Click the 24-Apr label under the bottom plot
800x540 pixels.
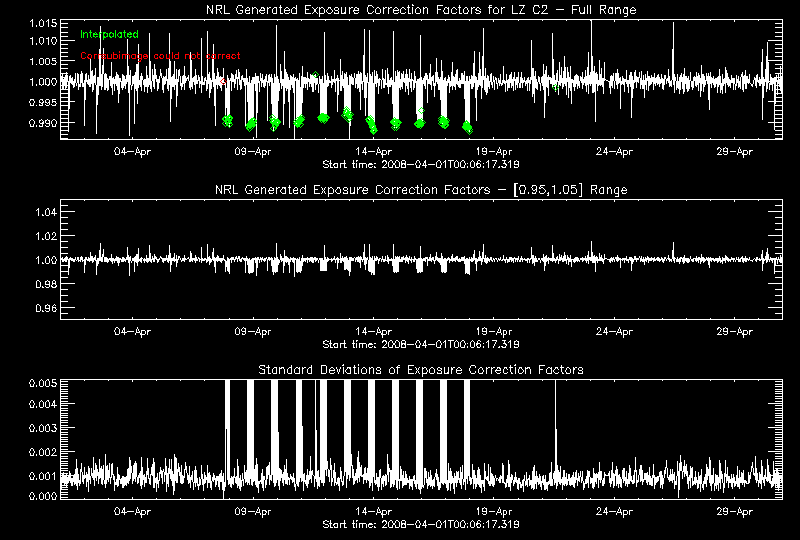coord(614,511)
